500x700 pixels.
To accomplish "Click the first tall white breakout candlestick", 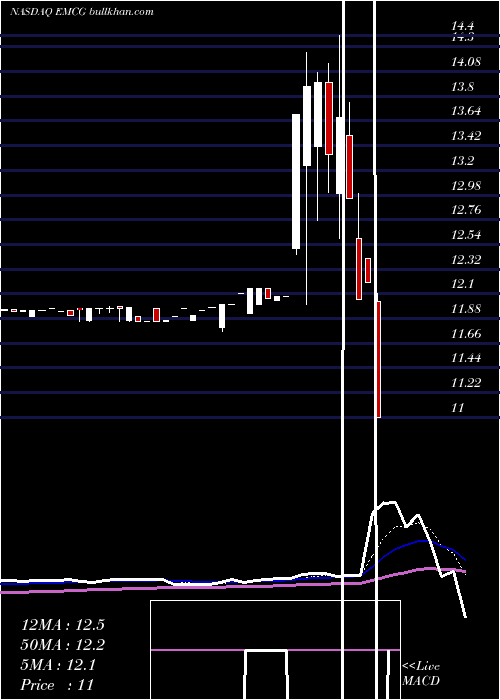I will 296,181.
